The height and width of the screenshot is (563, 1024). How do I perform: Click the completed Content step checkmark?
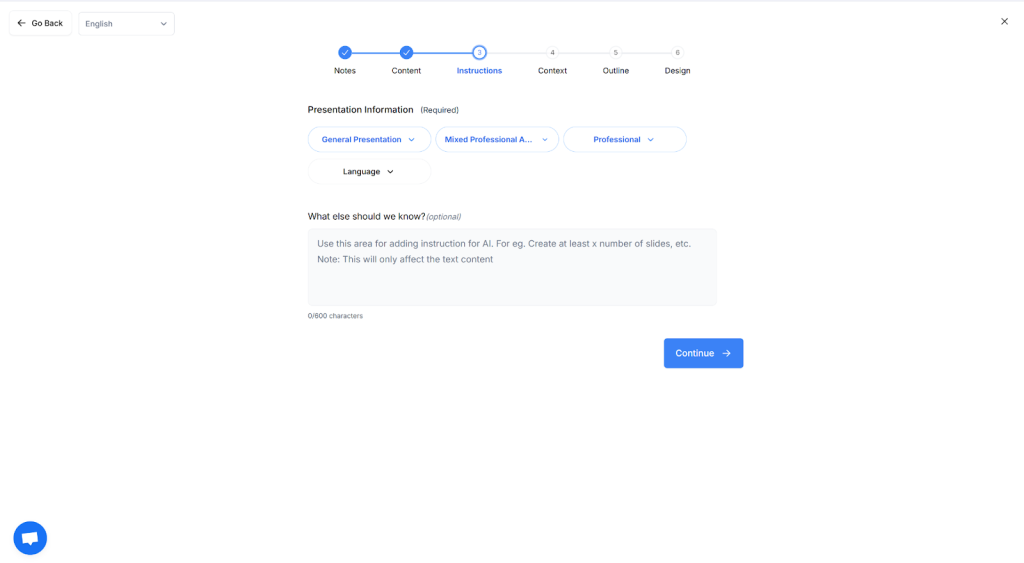pyautogui.click(x=406, y=53)
